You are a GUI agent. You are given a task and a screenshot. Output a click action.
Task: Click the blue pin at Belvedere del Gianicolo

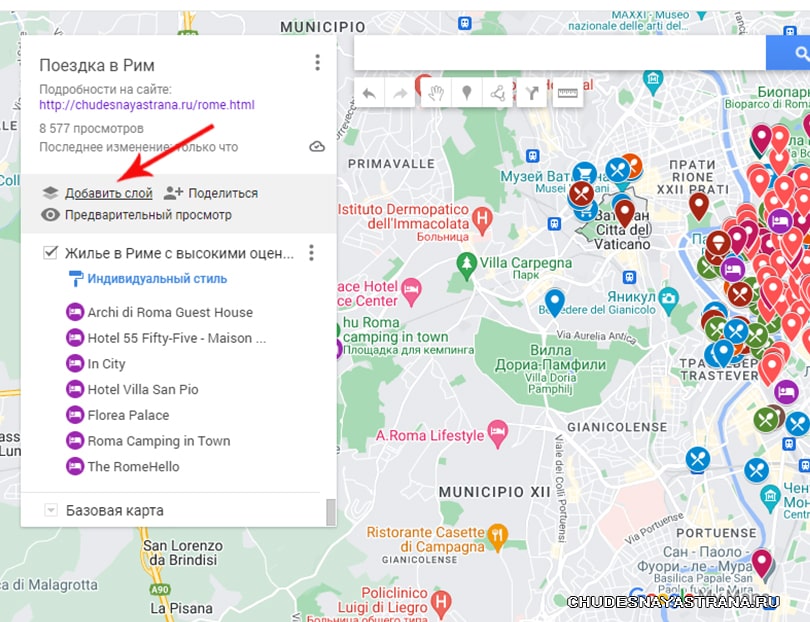(554, 301)
